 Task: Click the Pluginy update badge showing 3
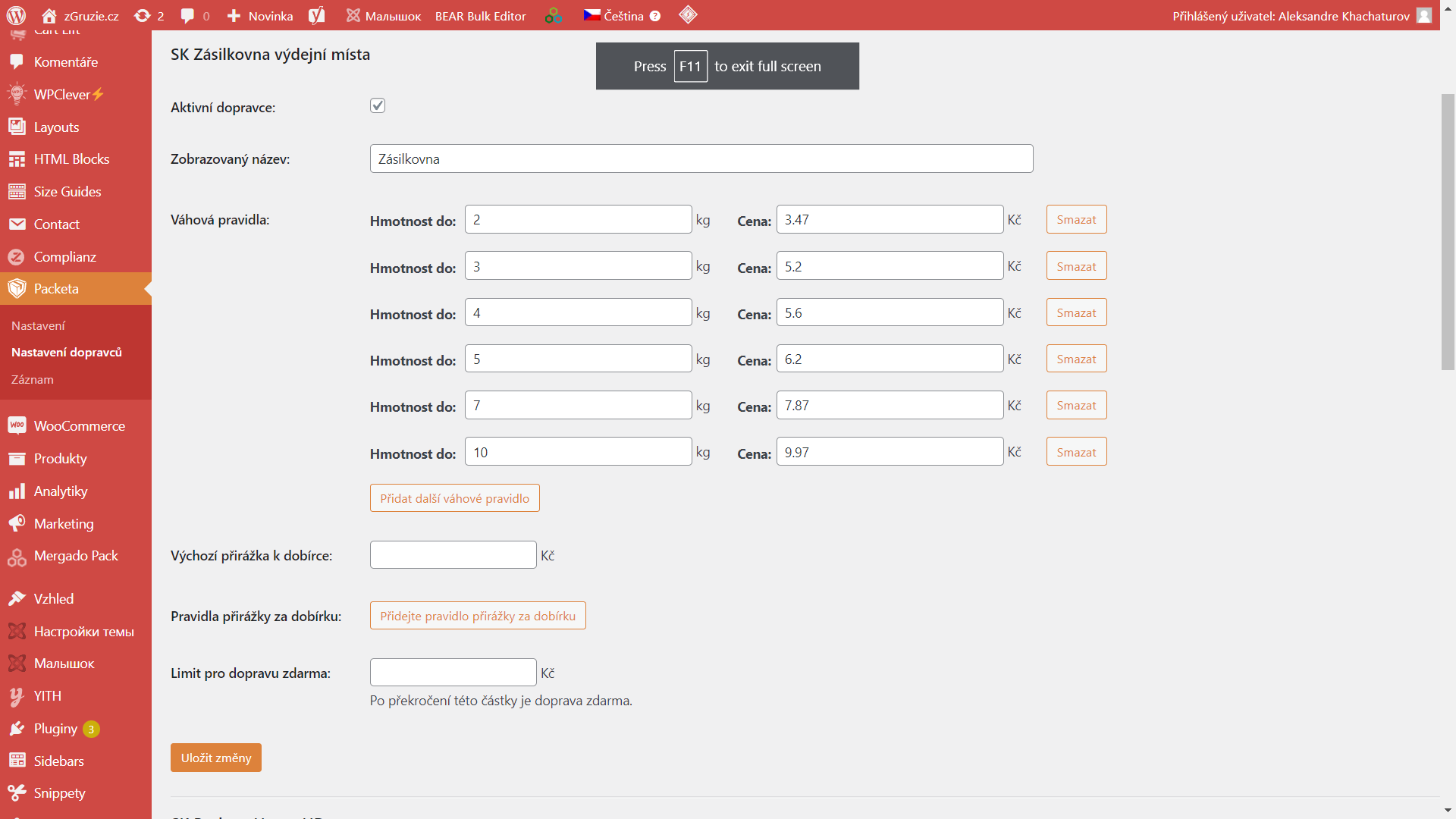pos(91,730)
